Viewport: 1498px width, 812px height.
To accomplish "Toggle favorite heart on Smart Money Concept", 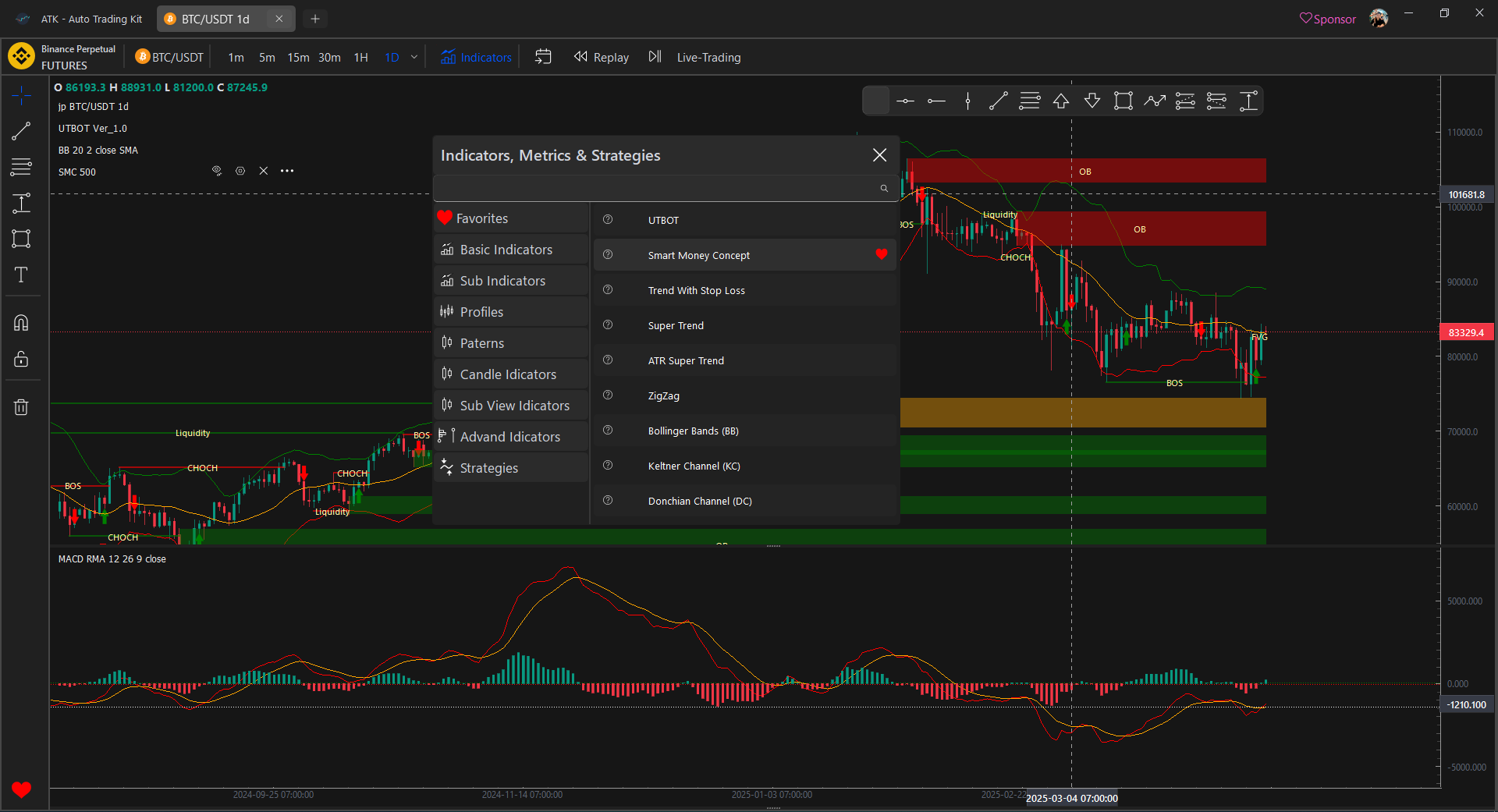I will 882,254.
